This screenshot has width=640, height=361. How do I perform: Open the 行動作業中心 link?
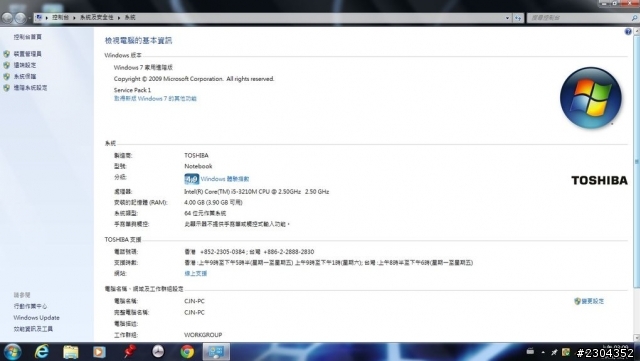point(30,306)
